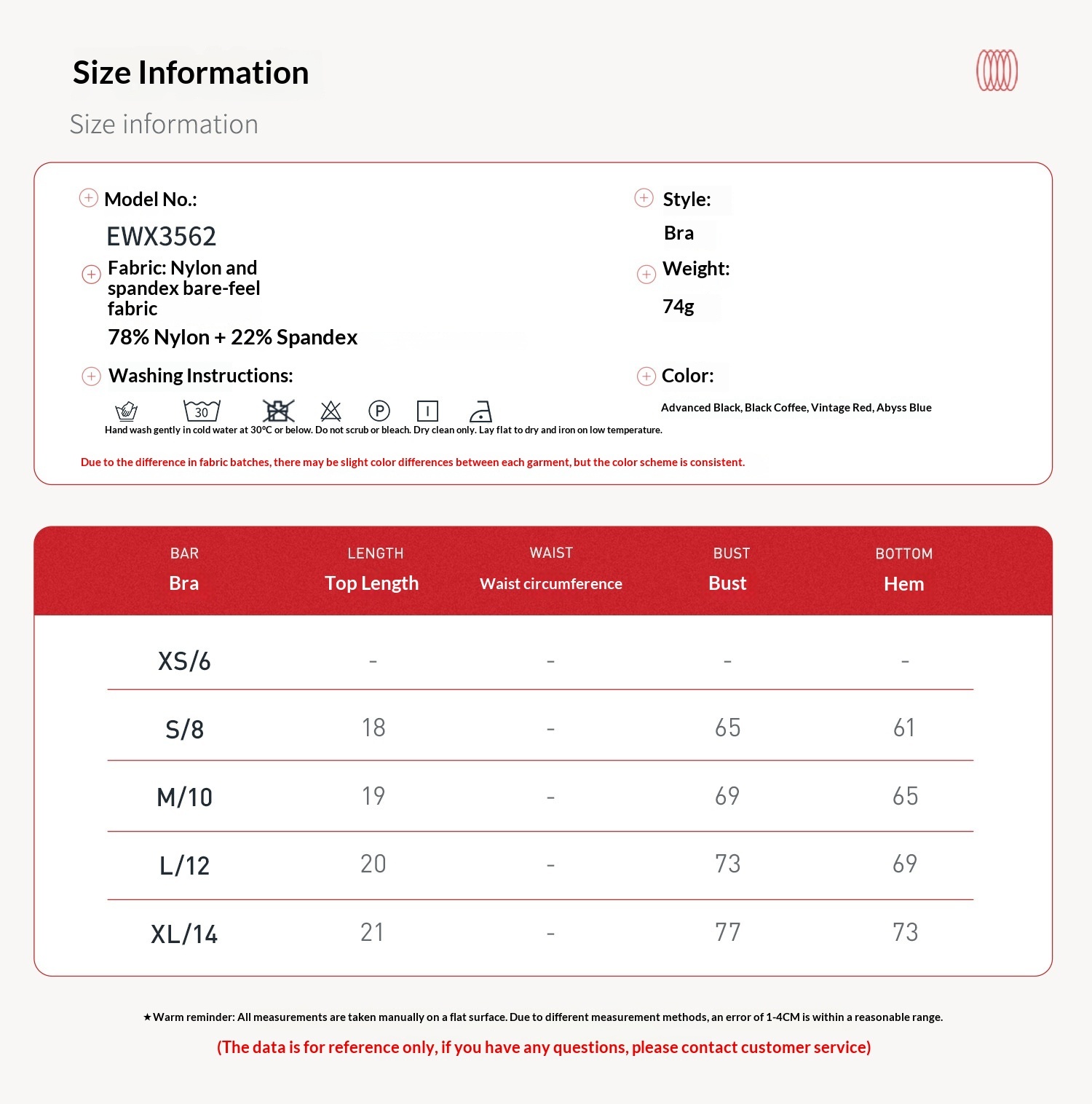Expand the plus icon beside Model No.

pos(89,198)
